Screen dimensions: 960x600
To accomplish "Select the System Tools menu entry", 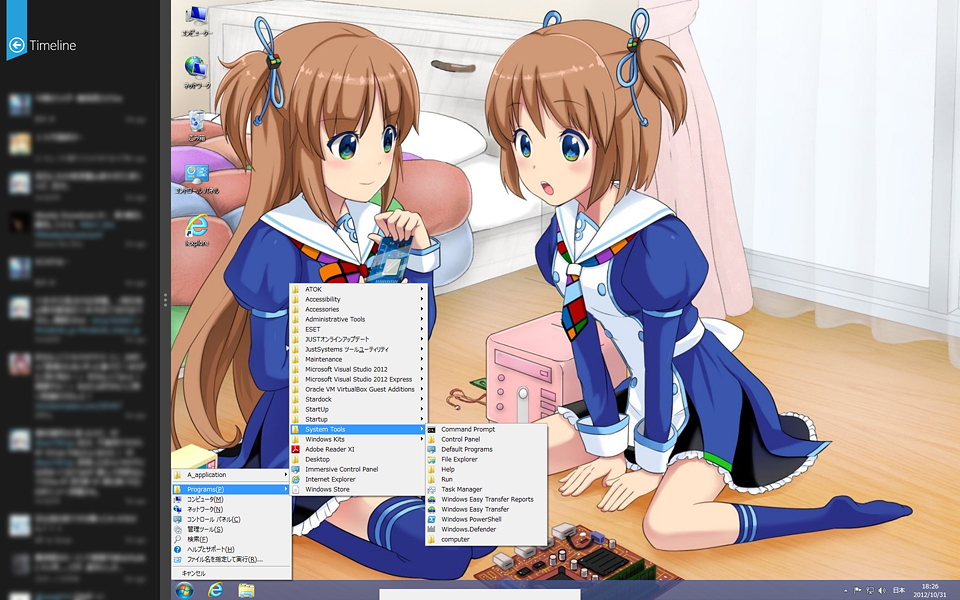I will [x=358, y=429].
